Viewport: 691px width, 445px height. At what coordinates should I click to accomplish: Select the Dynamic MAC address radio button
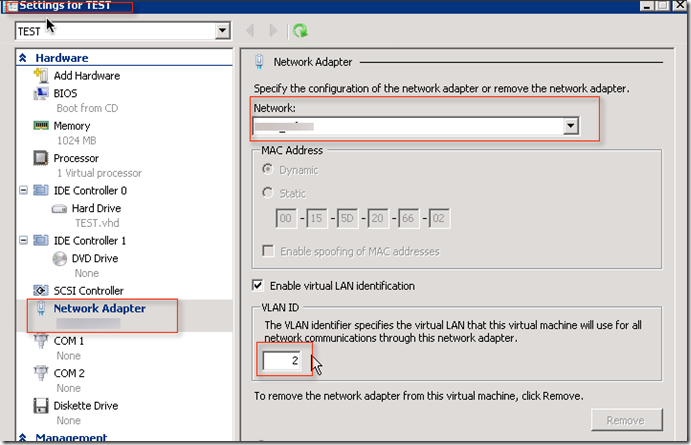click(267, 169)
